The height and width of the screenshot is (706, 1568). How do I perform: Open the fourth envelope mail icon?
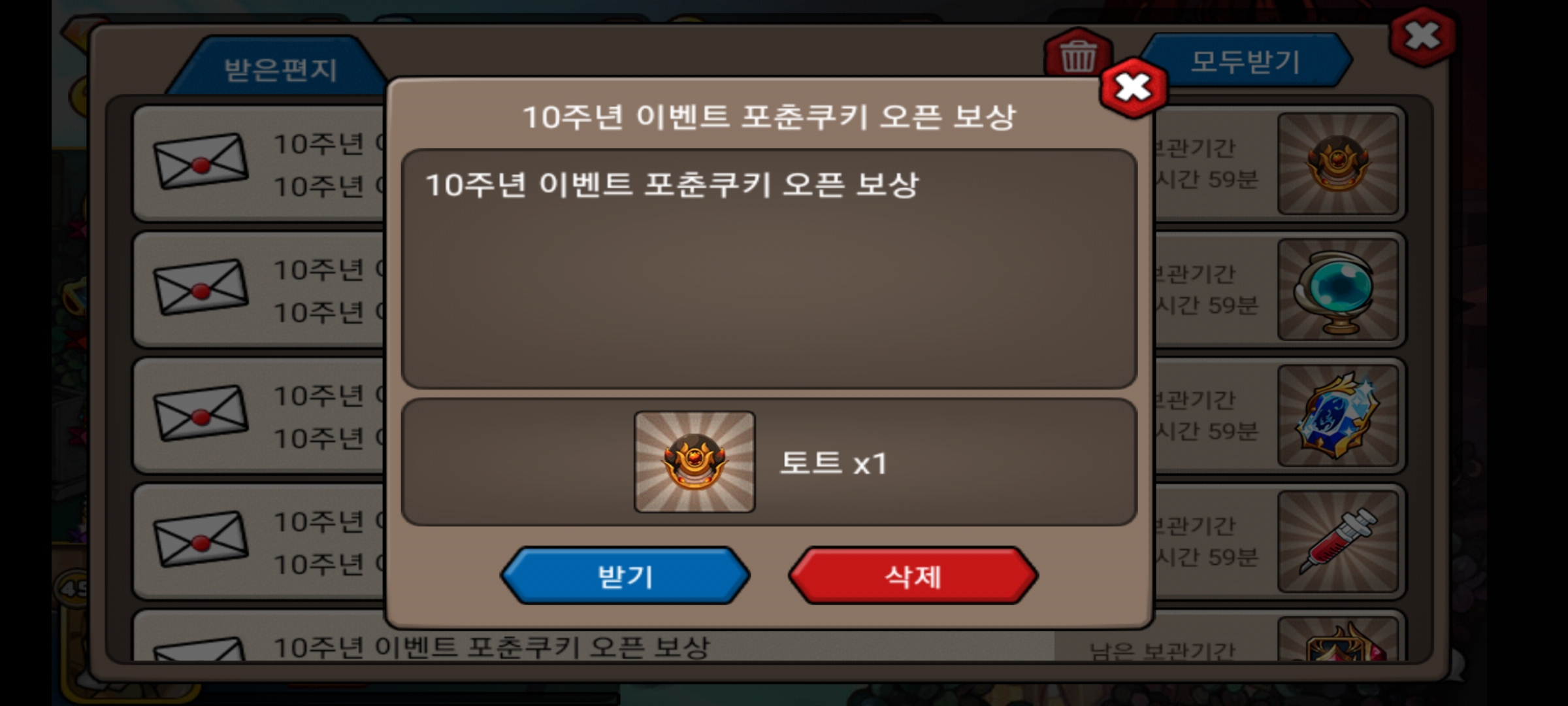click(x=201, y=539)
